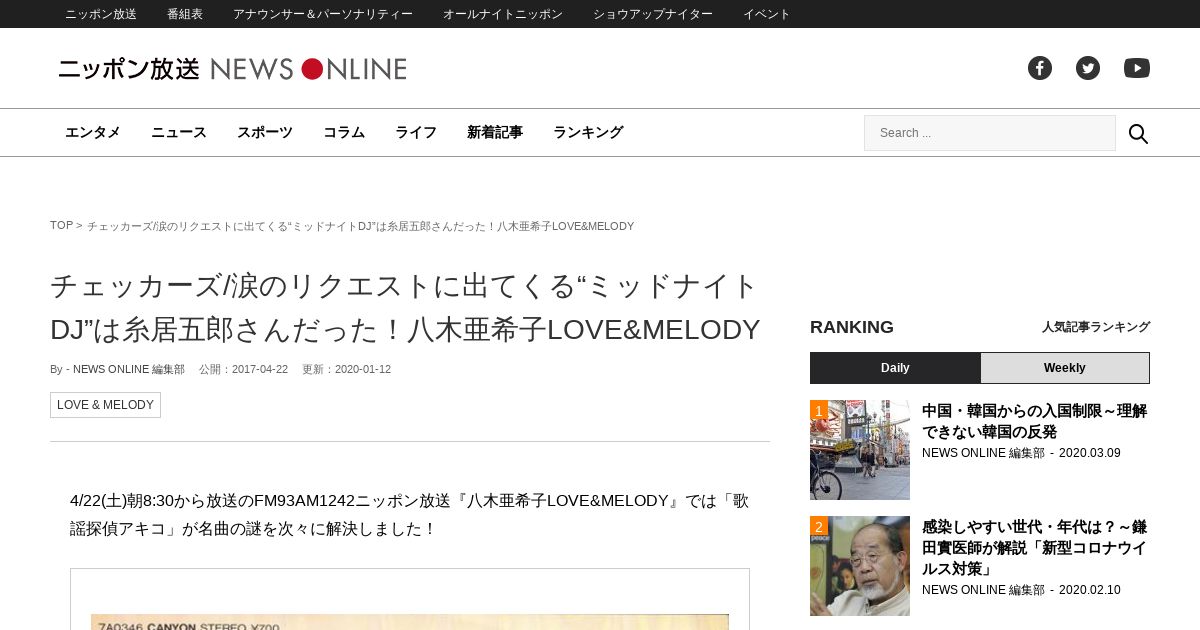Click TOP breadcrumb link
The image size is (1200, 630).
[61, 226]
